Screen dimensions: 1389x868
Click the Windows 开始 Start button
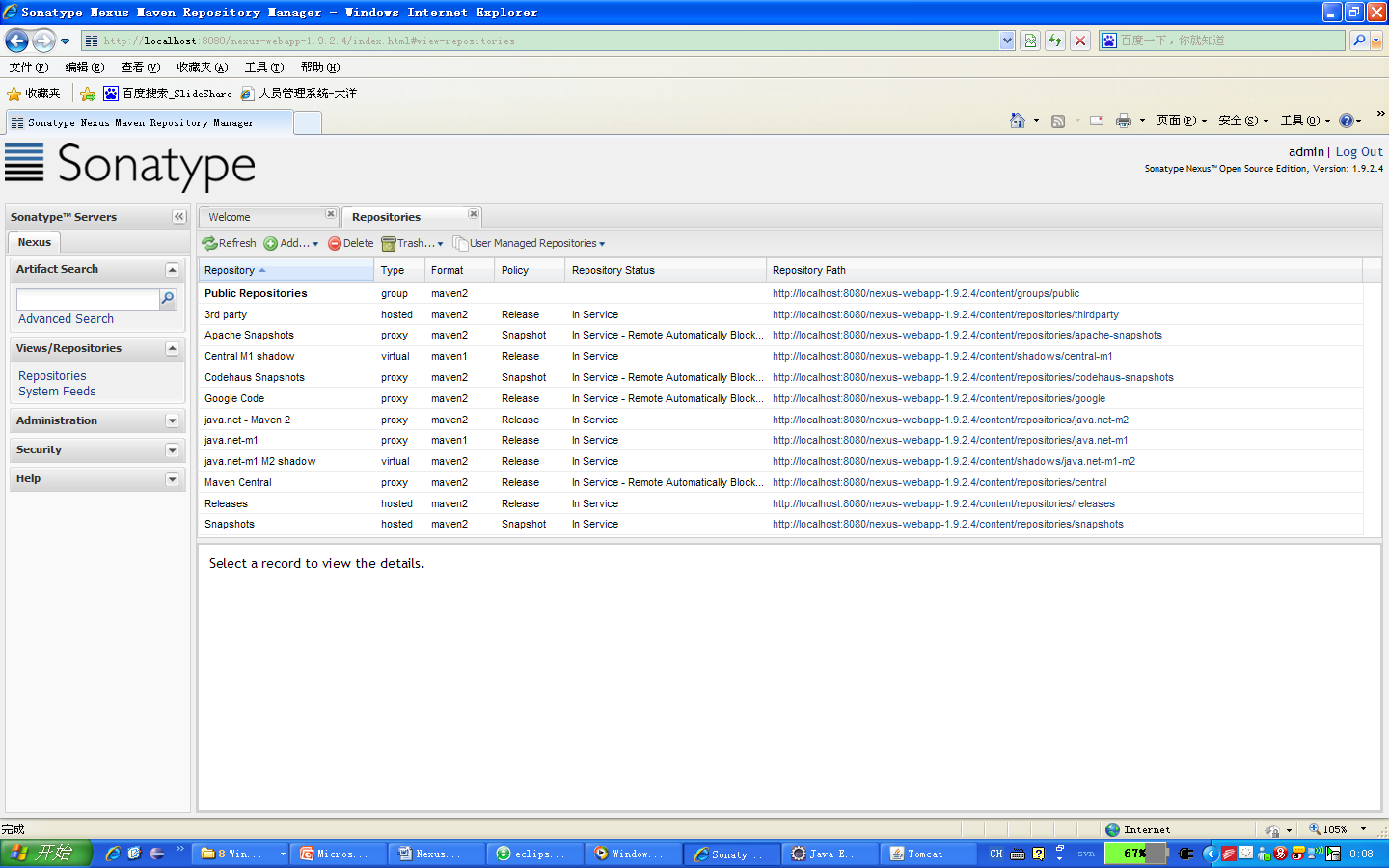tap(46, 854)
